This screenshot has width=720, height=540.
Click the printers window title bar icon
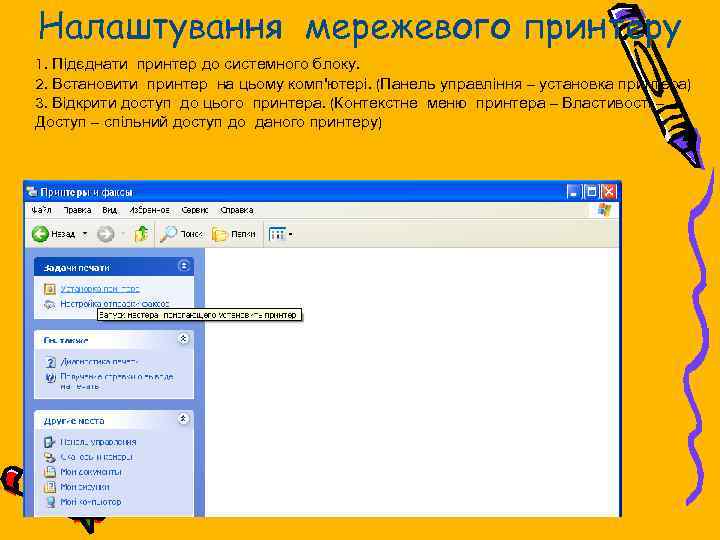pyautogui.click(x=32, y=191)
